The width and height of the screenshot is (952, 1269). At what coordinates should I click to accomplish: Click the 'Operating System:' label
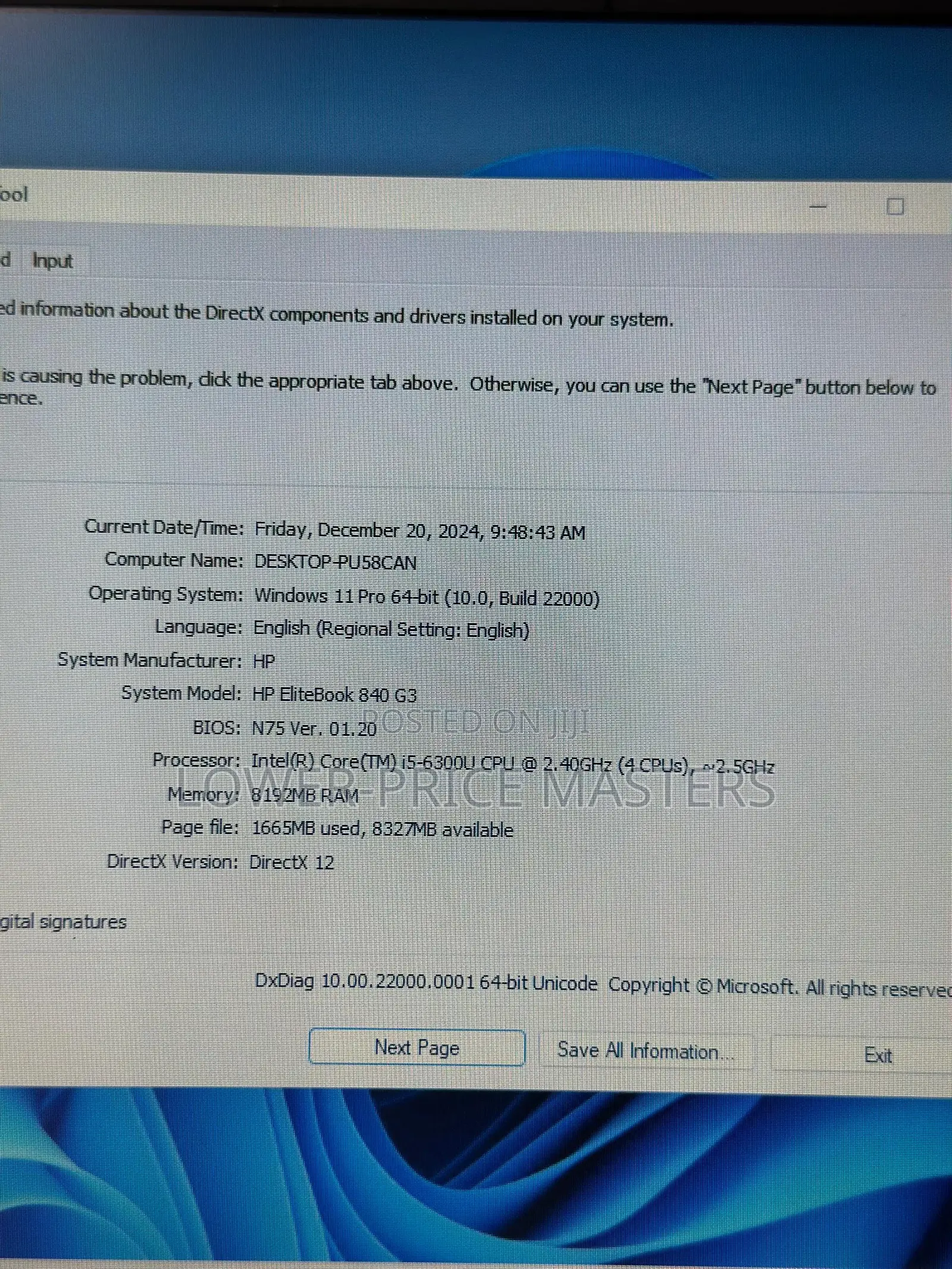click(165, 594)
